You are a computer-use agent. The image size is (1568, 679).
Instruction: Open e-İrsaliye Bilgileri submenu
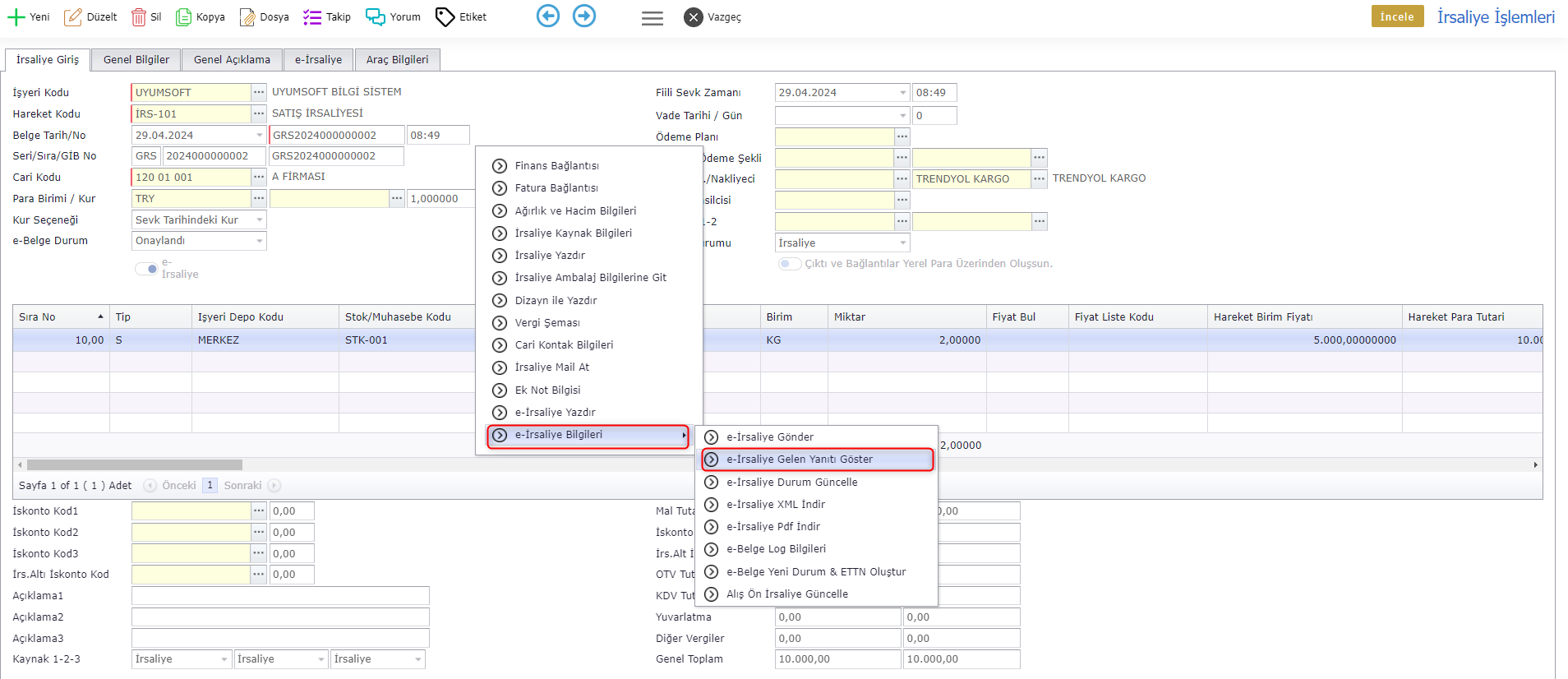(588, 435)
